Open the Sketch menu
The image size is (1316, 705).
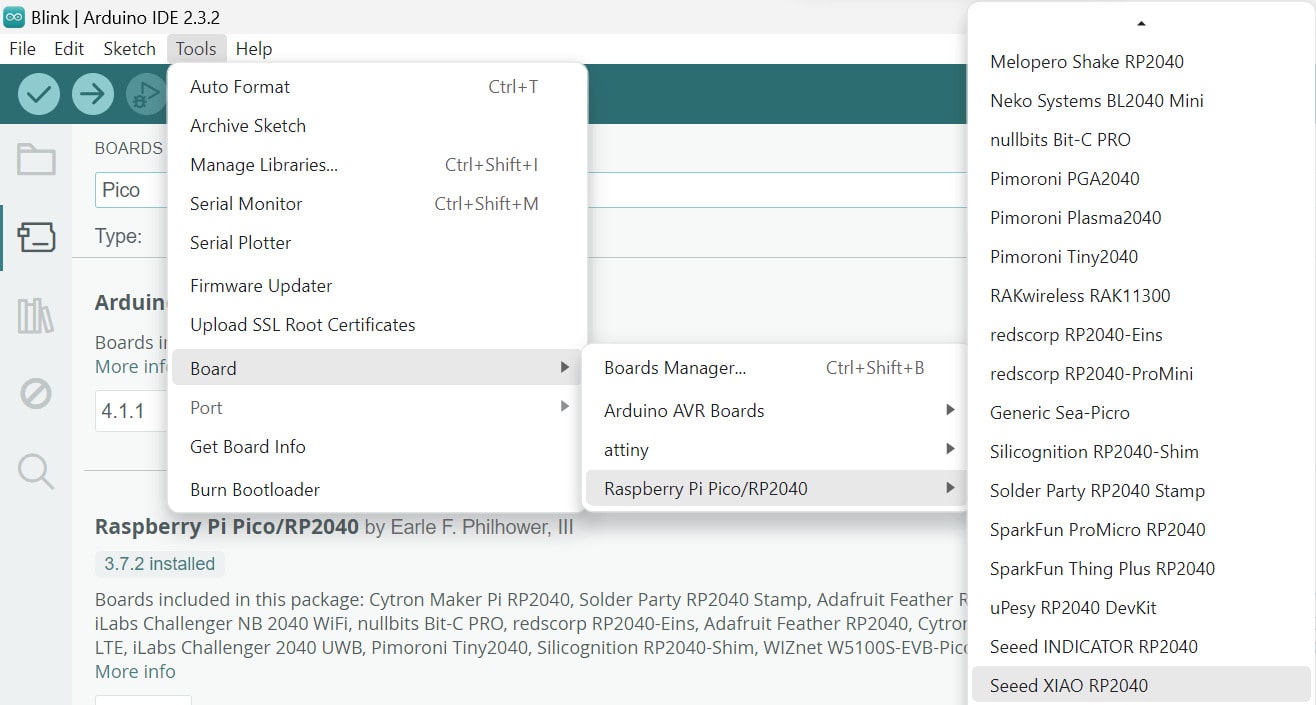129,48
